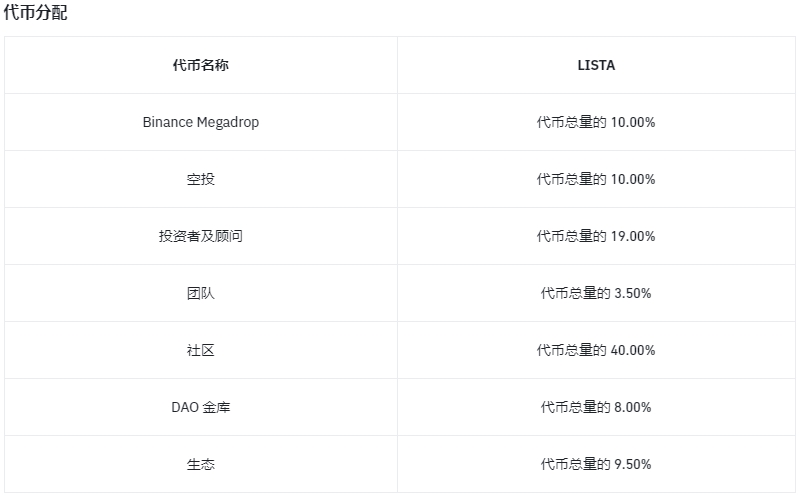Select the DAO 金库 row label

[x=200, y=407]
